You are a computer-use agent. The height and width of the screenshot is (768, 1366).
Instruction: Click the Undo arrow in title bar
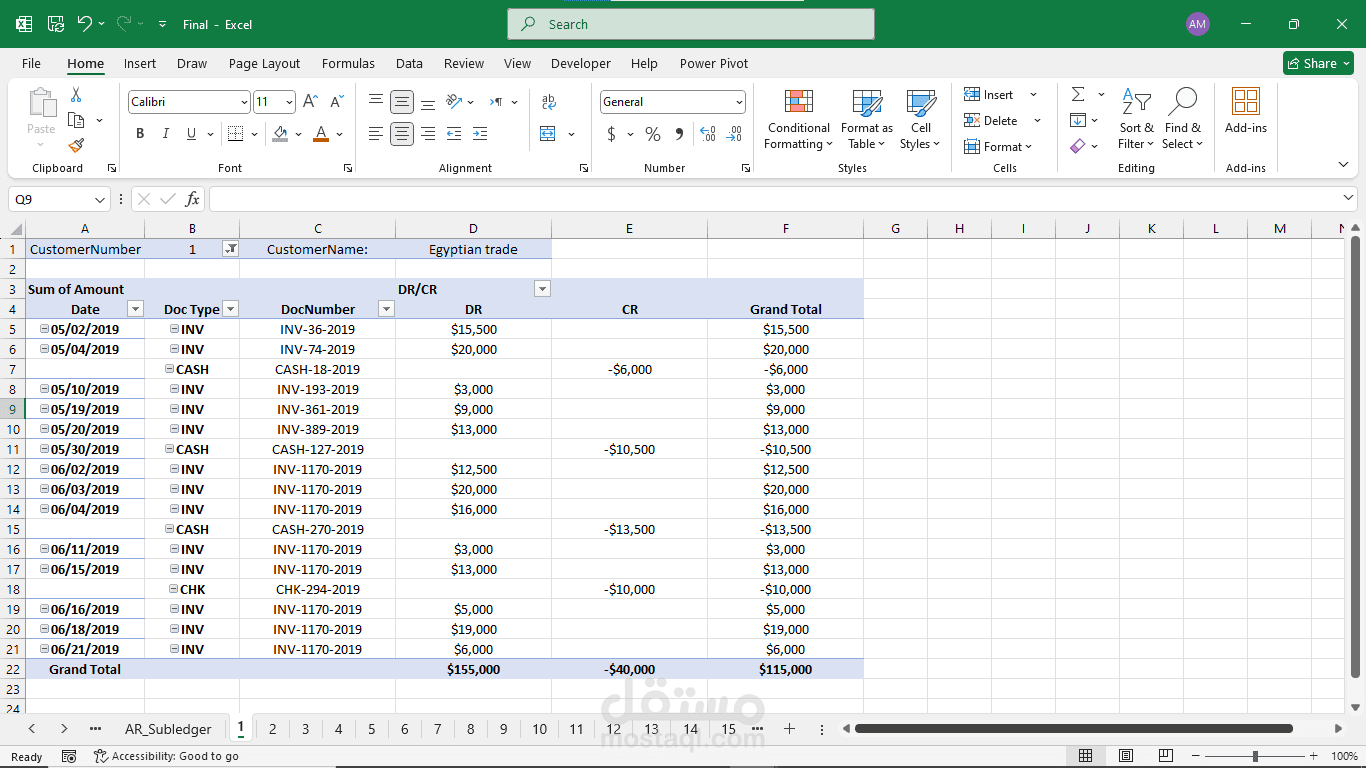coord(85,24)
